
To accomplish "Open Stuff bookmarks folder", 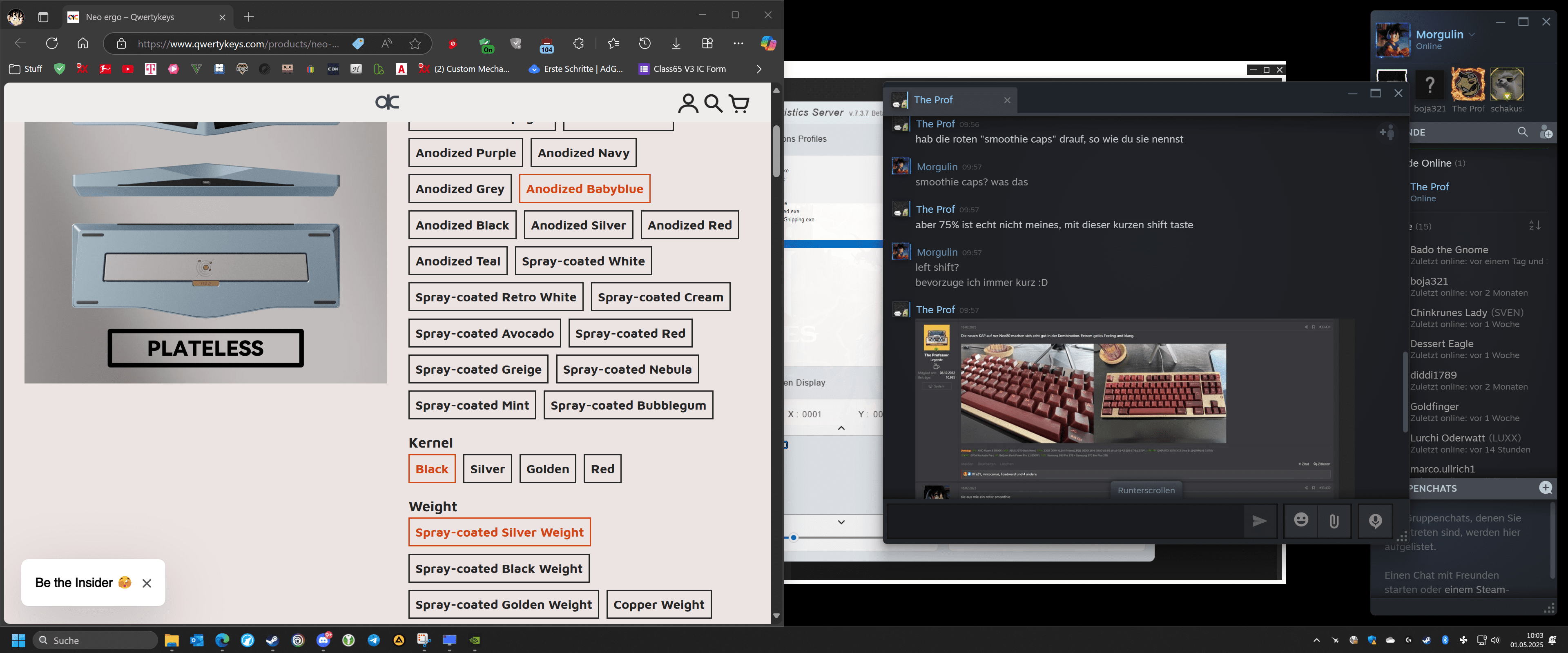I will 26,69.
